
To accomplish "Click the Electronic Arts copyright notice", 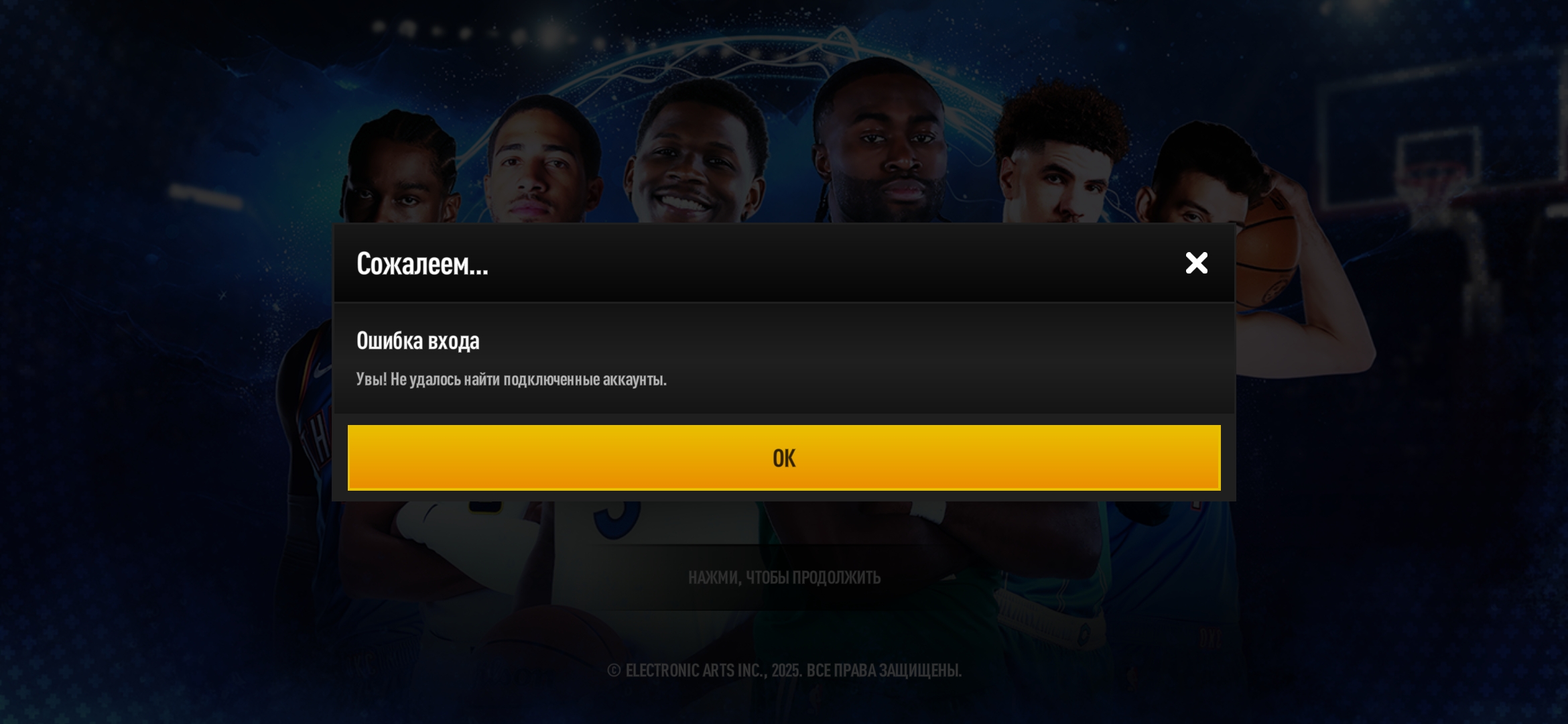I will 784,670.
